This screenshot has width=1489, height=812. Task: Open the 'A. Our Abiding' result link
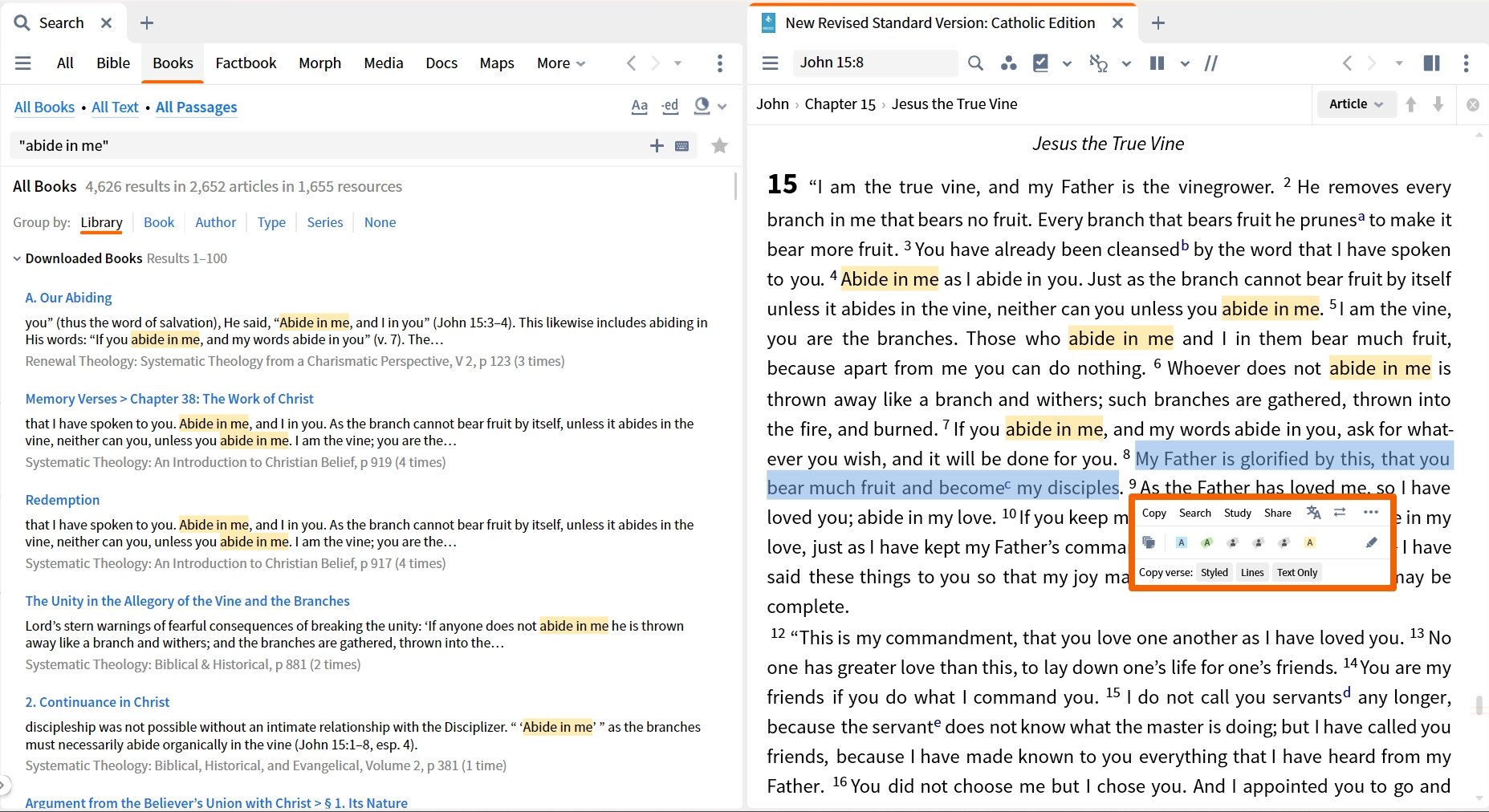68,298
